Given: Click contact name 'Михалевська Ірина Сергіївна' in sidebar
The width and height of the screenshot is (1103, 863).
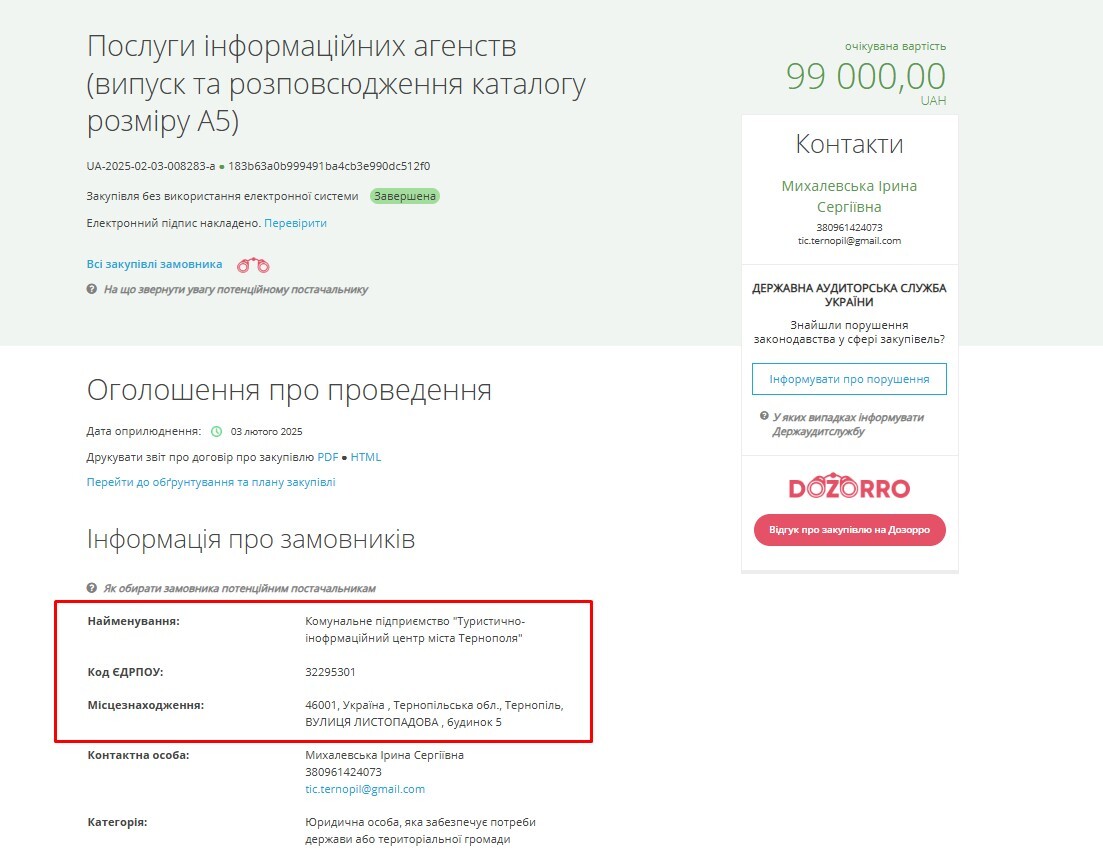Looking at the screenshot, I should (849, 196).
